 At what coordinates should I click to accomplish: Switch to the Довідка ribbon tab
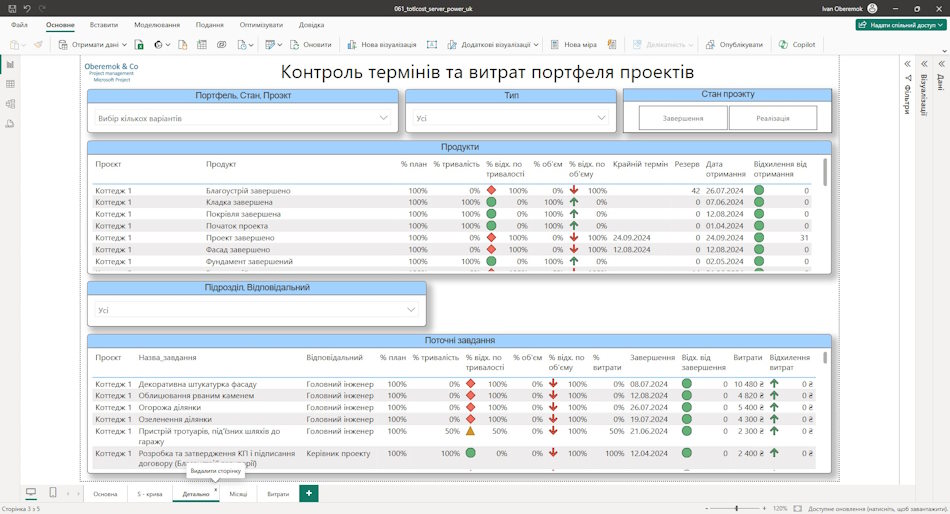(x=311, y=25)
